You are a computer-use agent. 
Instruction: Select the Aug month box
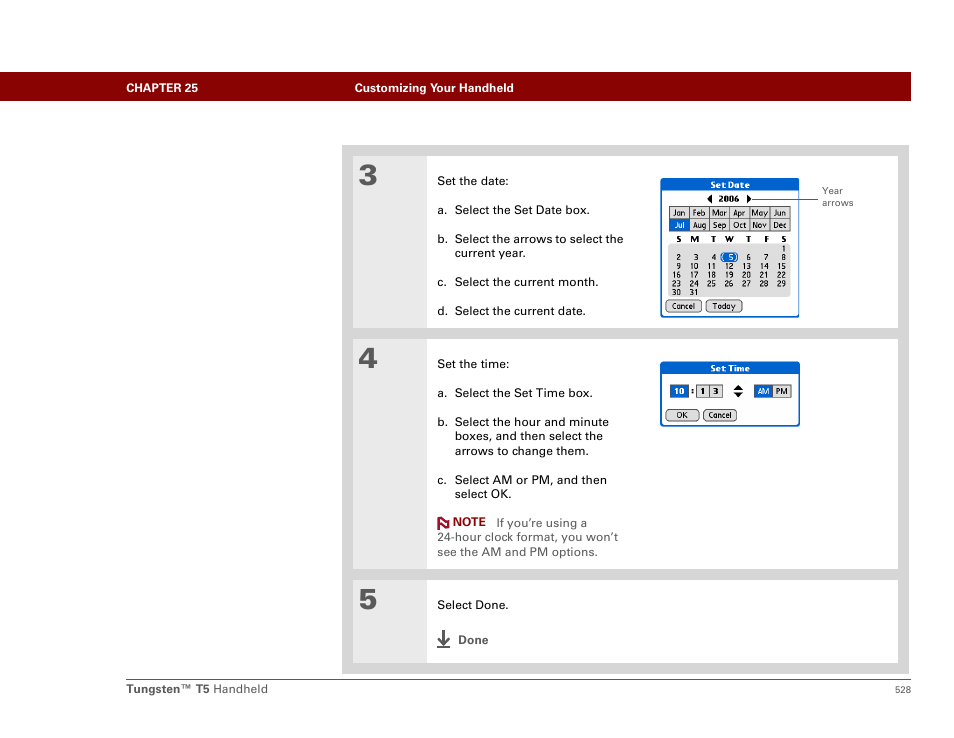[699, 225]
